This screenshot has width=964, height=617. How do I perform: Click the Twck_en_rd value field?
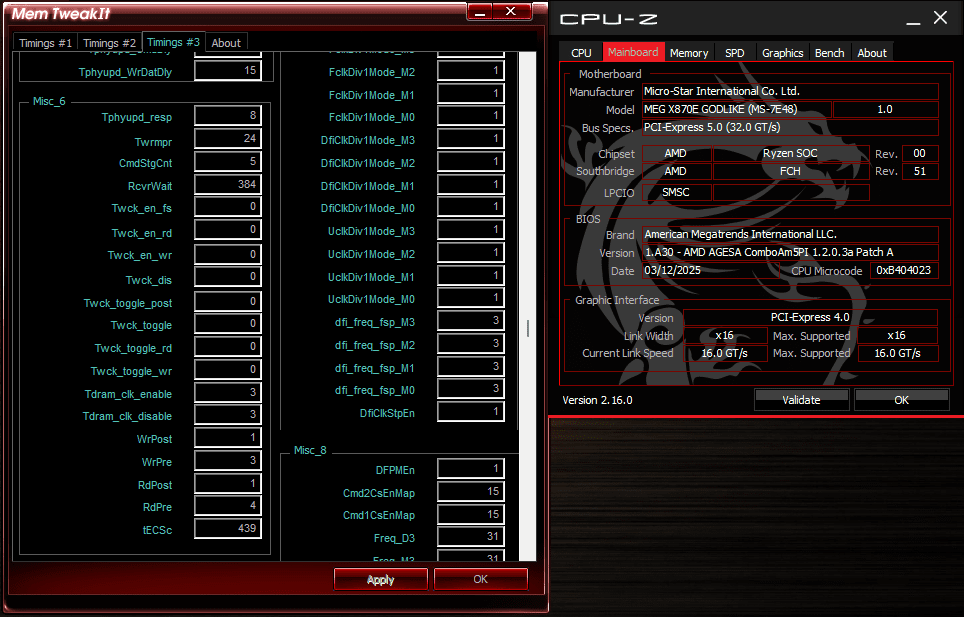(x=227, y=230)
